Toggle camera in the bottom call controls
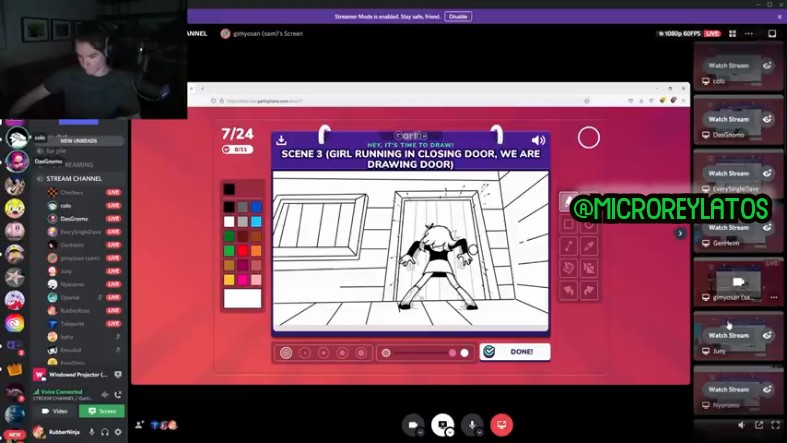This screenshot has height=443, width=787. pos(412,424)
